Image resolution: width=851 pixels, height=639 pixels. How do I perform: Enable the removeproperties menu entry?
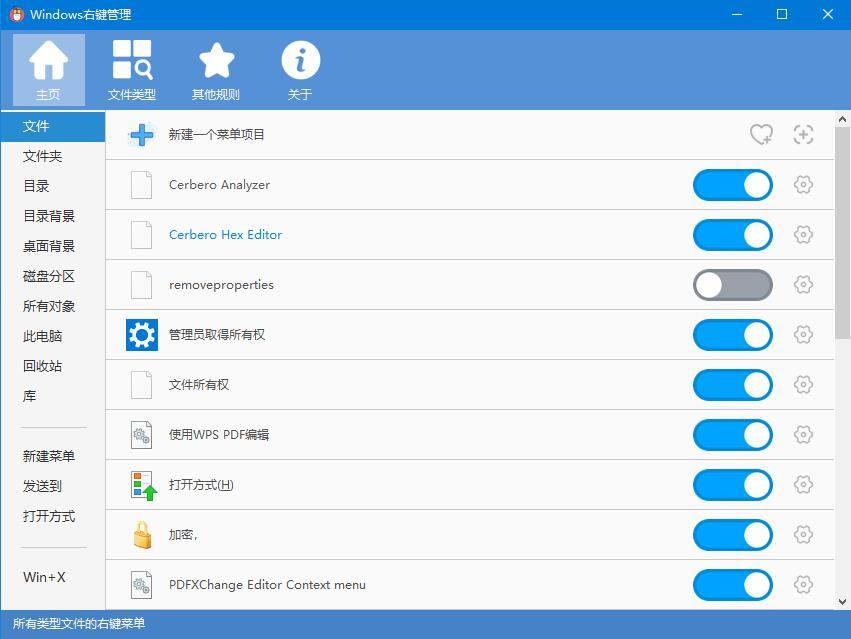click(732, 285)
